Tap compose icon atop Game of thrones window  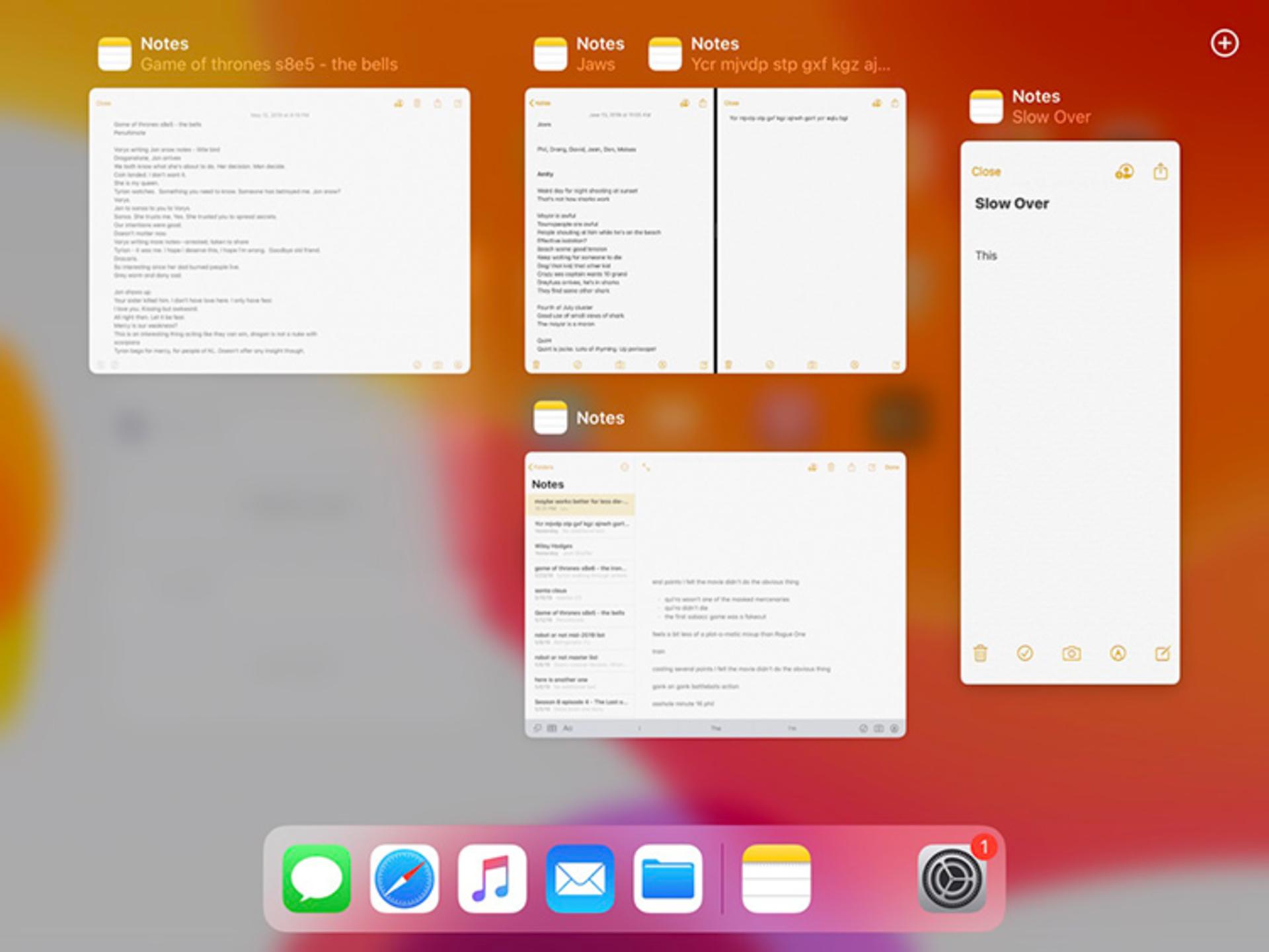tap(457, 103)
